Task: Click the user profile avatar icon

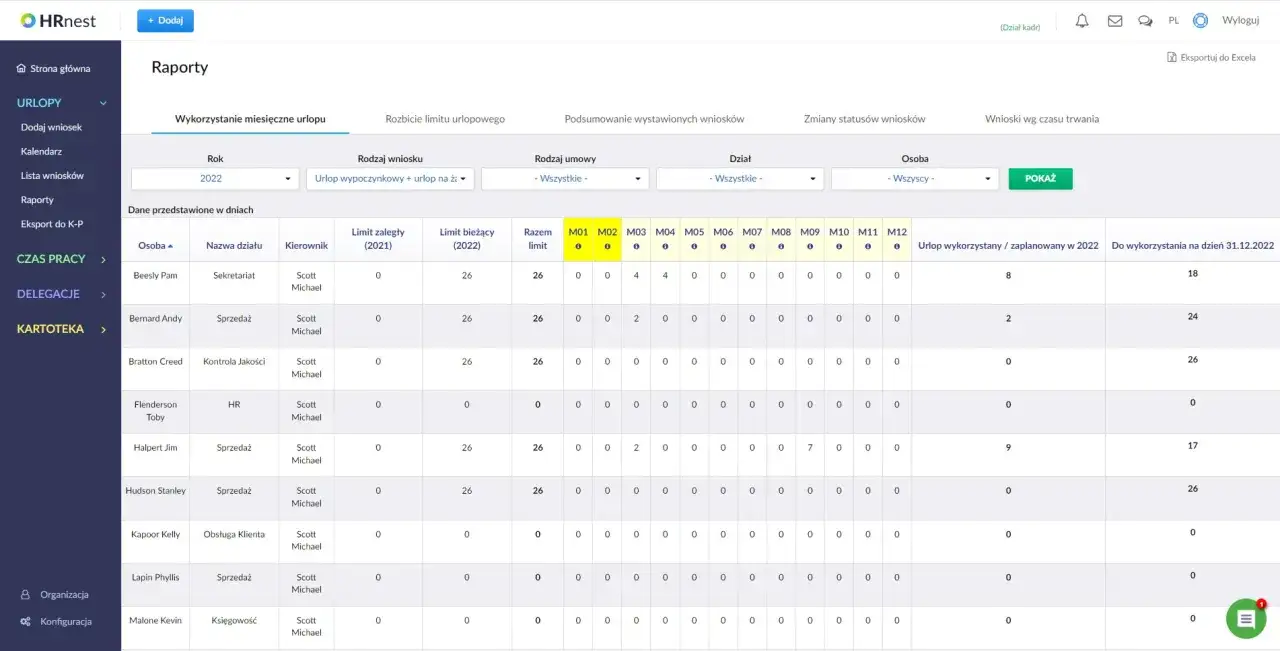Action: 1200,20
